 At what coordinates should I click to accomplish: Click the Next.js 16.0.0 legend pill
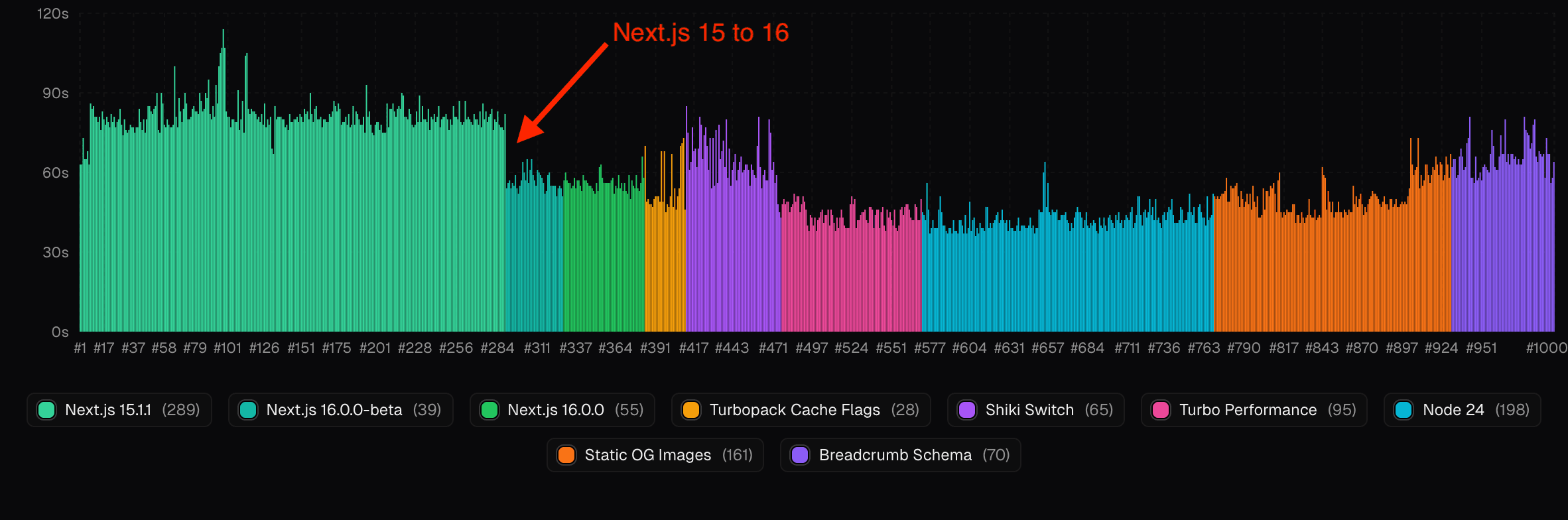[x=562, y=410]
